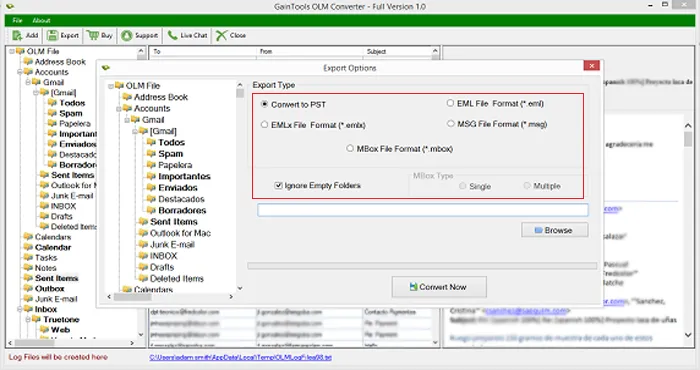The width and height of the screenshot is (700, 370).
Task: Collapse Gmail node in Export Options tree
Action: (127, 120)
